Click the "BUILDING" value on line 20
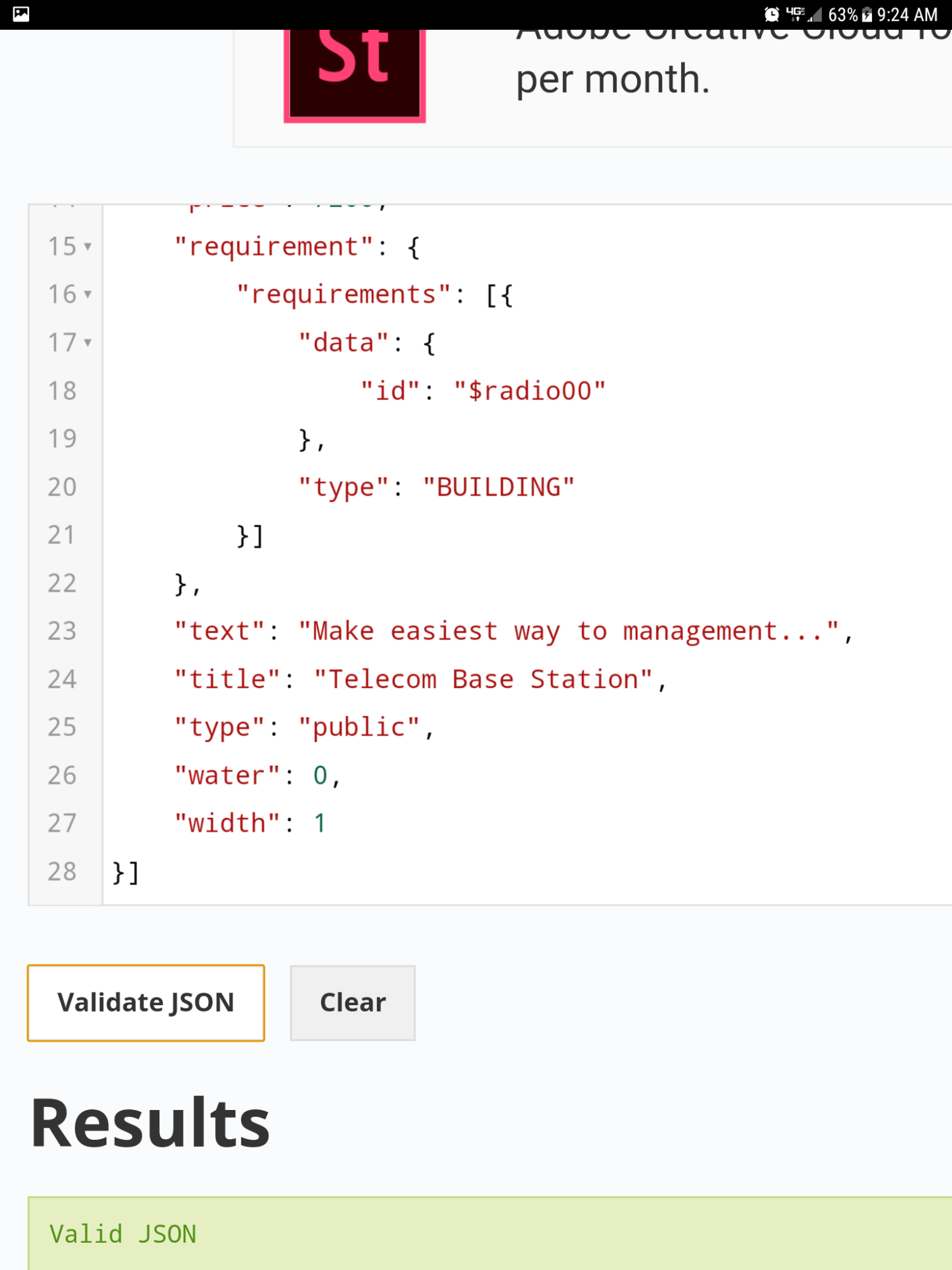 point(499,488)
